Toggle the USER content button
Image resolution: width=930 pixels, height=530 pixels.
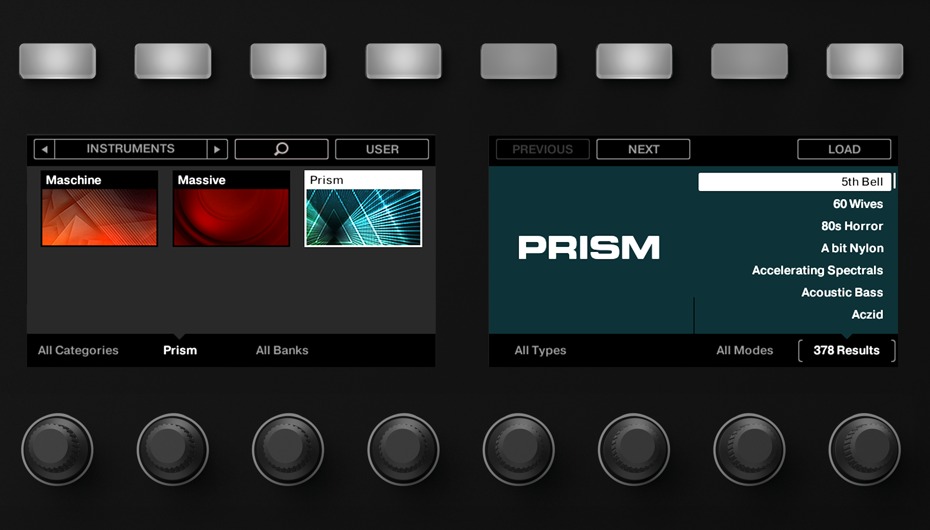click(382, 149)
